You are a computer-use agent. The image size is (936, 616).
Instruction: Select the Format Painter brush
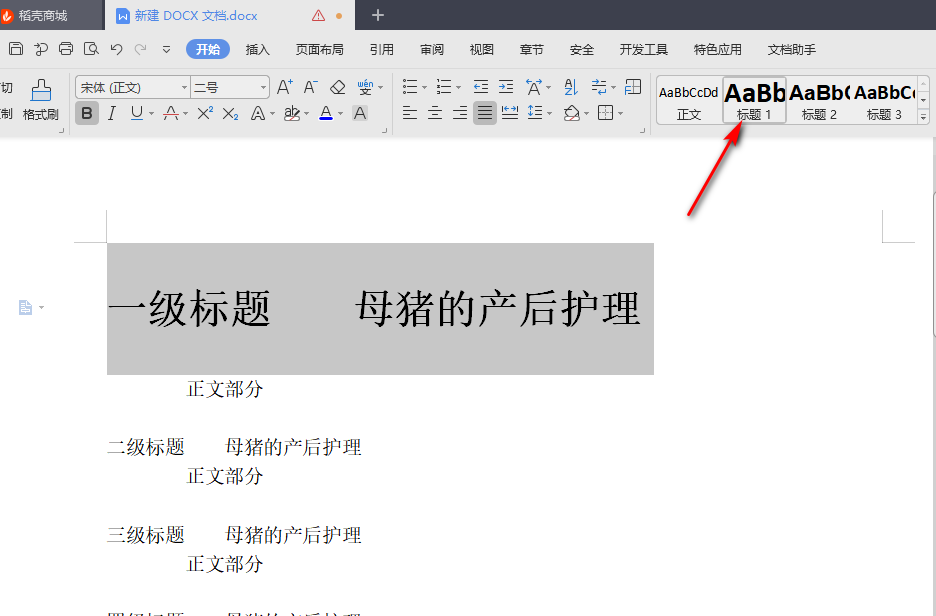coord(41,99)
